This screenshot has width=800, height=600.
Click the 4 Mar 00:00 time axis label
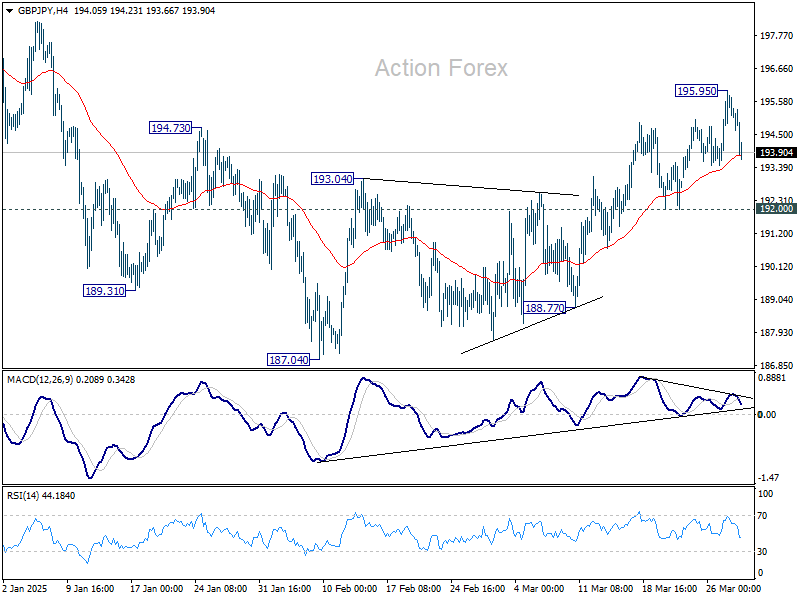pyautogui.click(x=540, y=588)
